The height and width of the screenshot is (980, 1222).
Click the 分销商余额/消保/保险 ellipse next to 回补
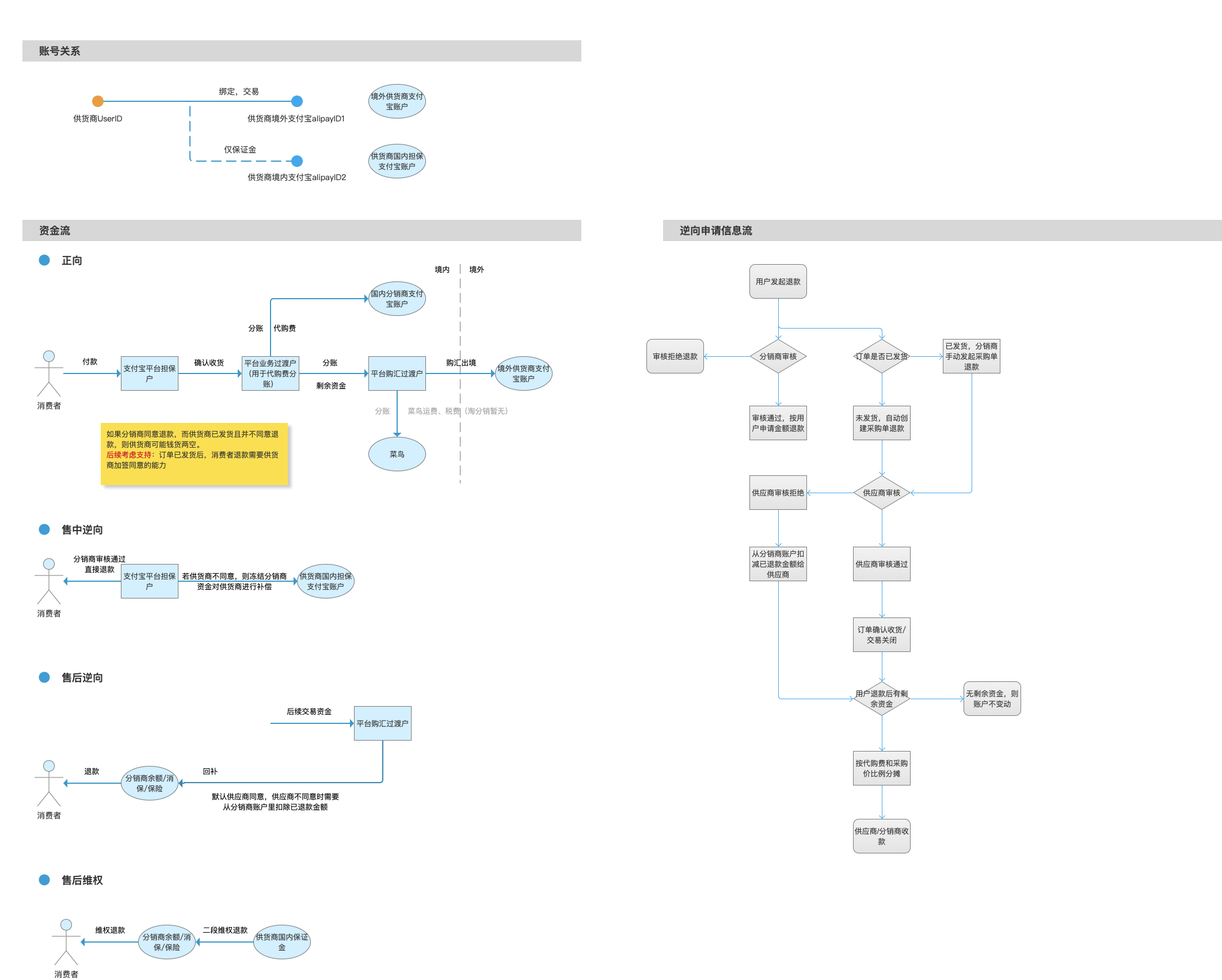pos(150,783)
